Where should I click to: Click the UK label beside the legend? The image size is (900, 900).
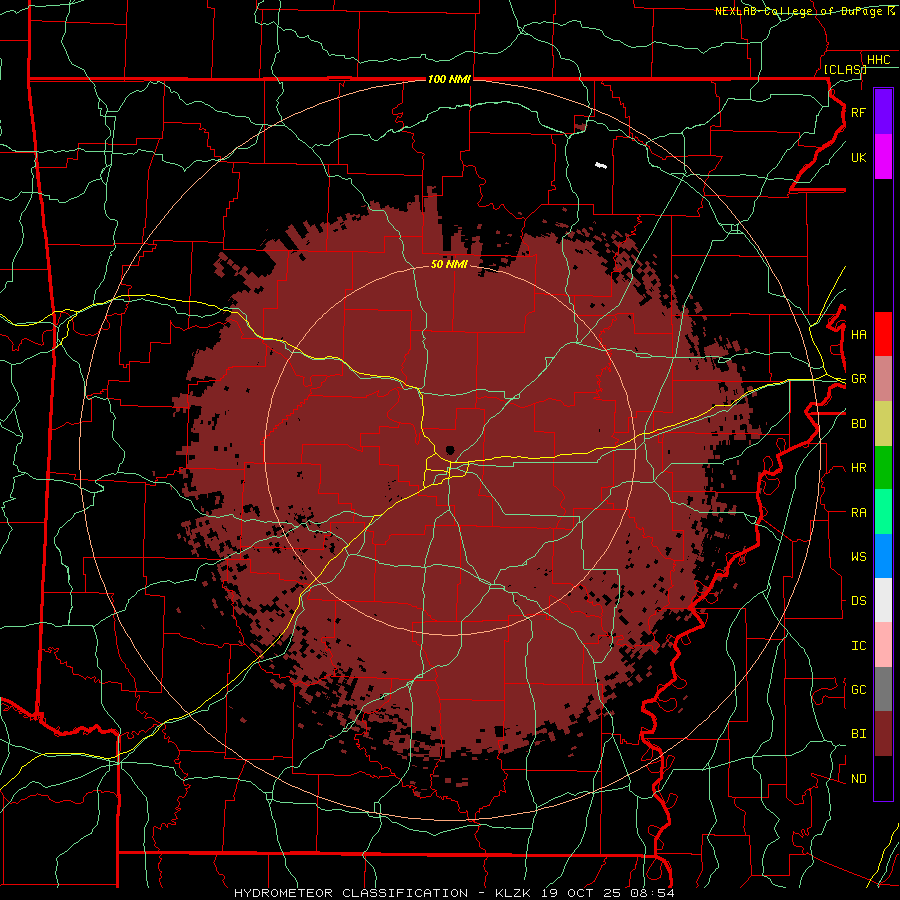858,158
